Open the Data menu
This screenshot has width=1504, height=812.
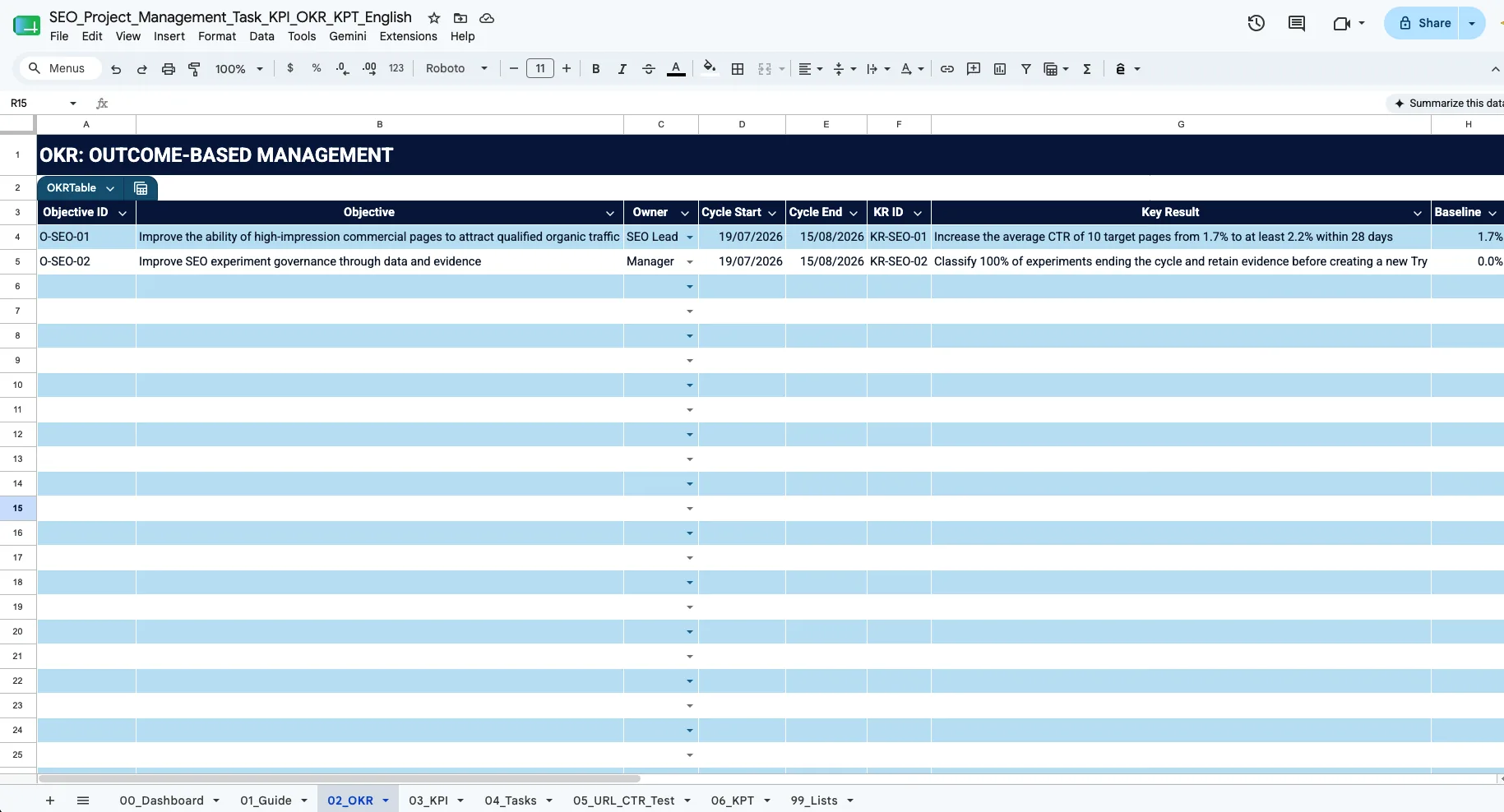[x=261, y=36]
